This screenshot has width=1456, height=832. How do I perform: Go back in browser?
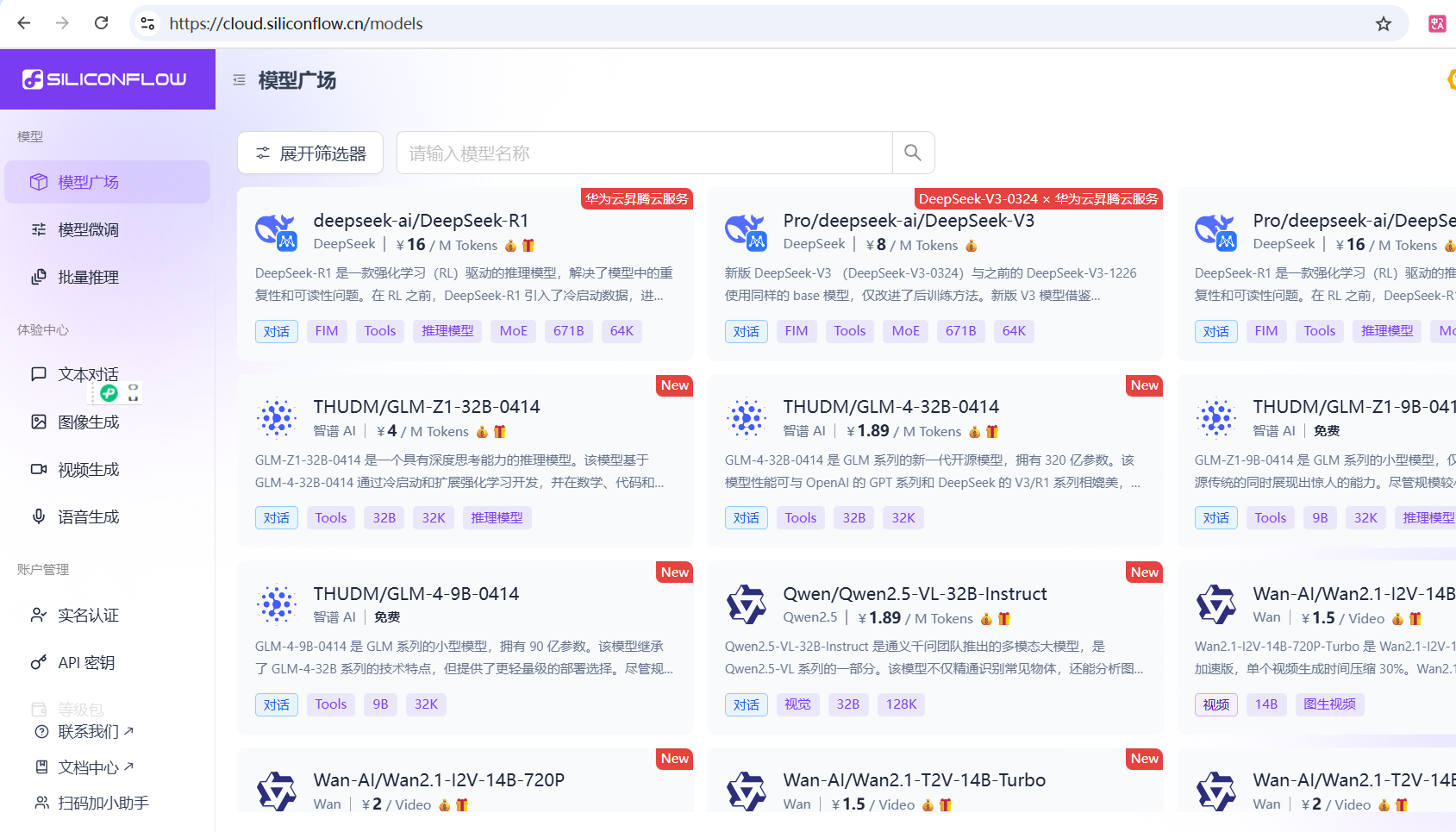pyautogui.click(x=24, y=23)
